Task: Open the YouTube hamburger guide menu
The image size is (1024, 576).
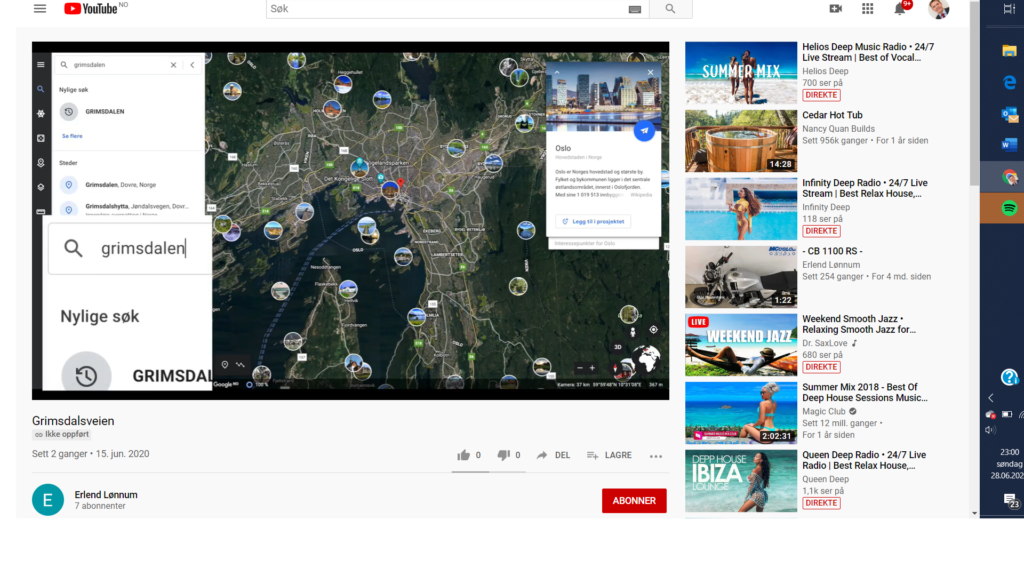Action: (40, 8)
